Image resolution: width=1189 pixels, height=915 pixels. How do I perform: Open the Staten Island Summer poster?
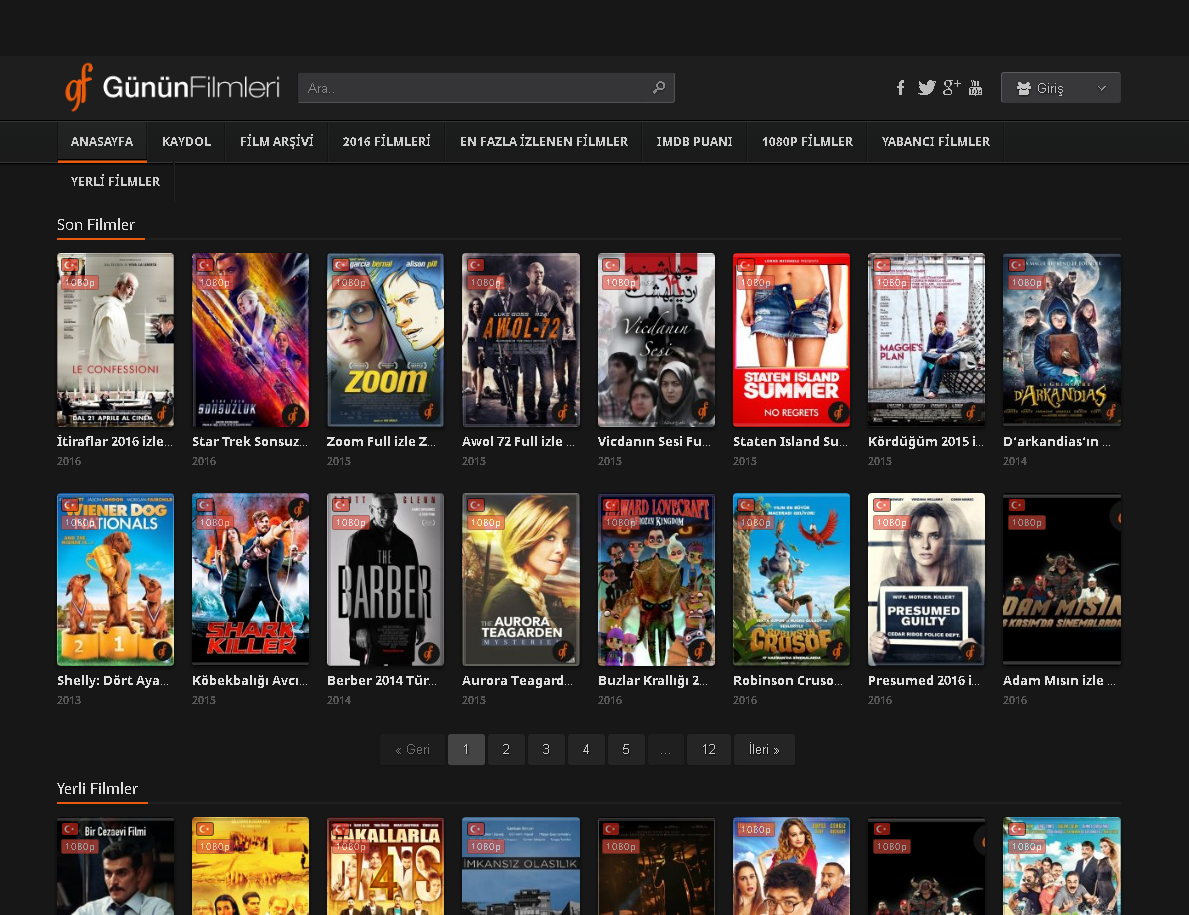coord(791,340)
